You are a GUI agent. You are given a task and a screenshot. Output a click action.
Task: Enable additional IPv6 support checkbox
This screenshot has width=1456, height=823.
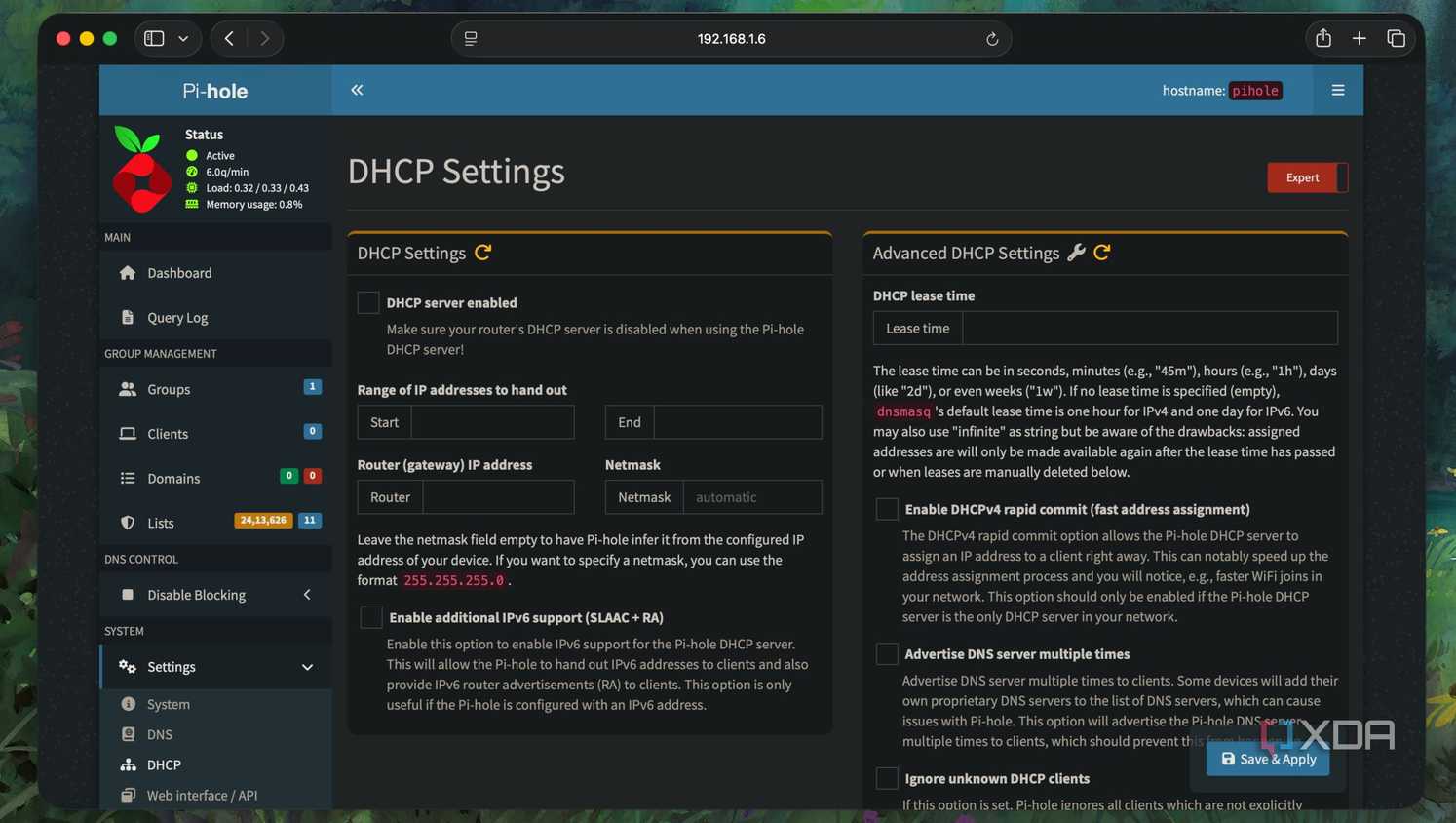371,617
